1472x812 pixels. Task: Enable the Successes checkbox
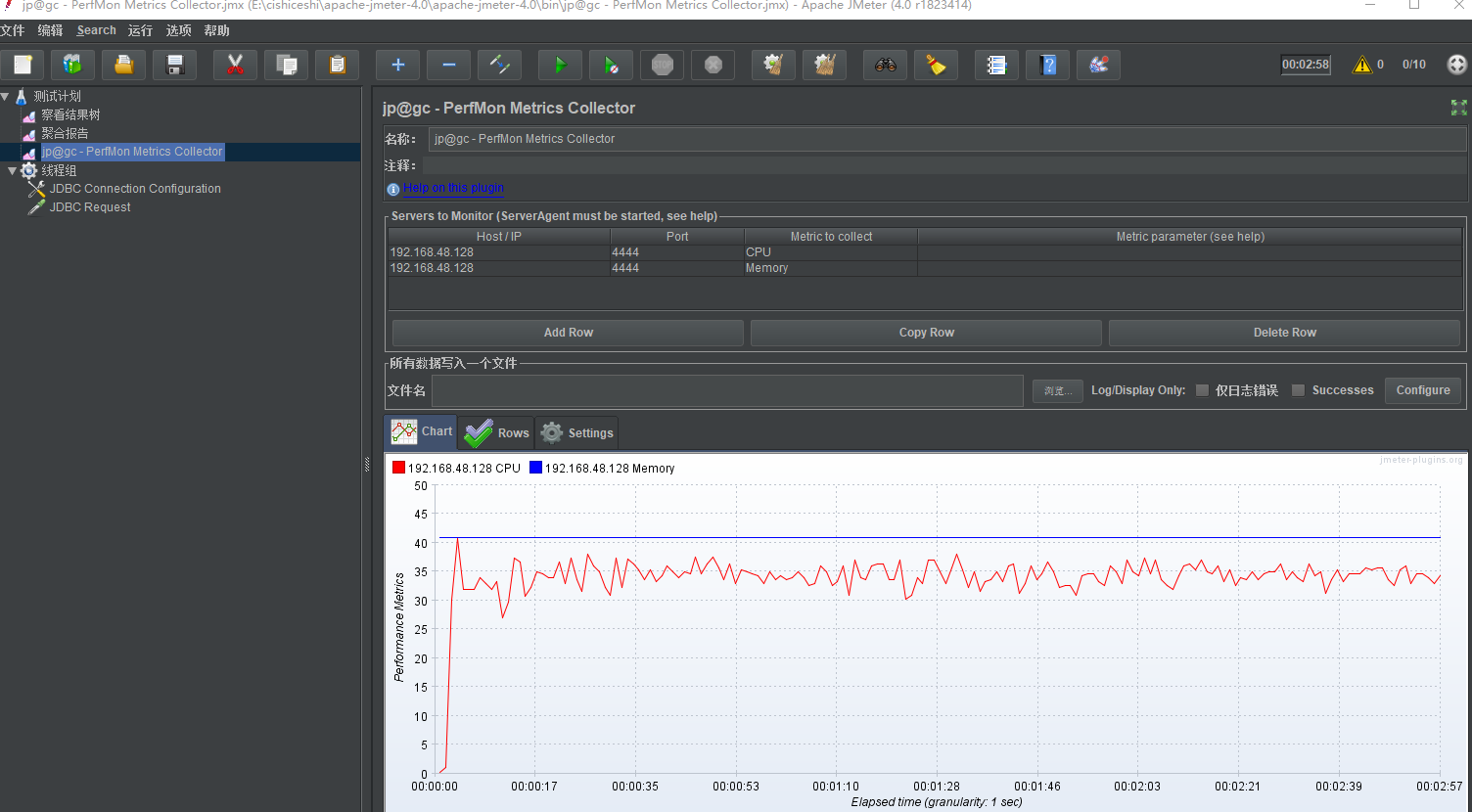coord(1298,390)
